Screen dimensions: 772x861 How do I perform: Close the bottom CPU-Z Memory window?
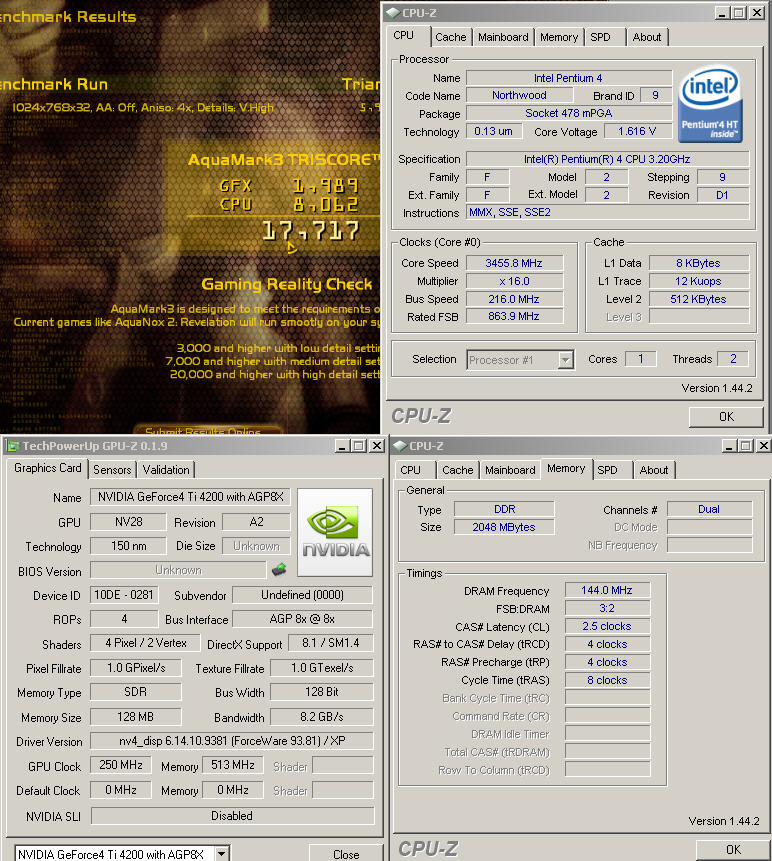[764, 446]
